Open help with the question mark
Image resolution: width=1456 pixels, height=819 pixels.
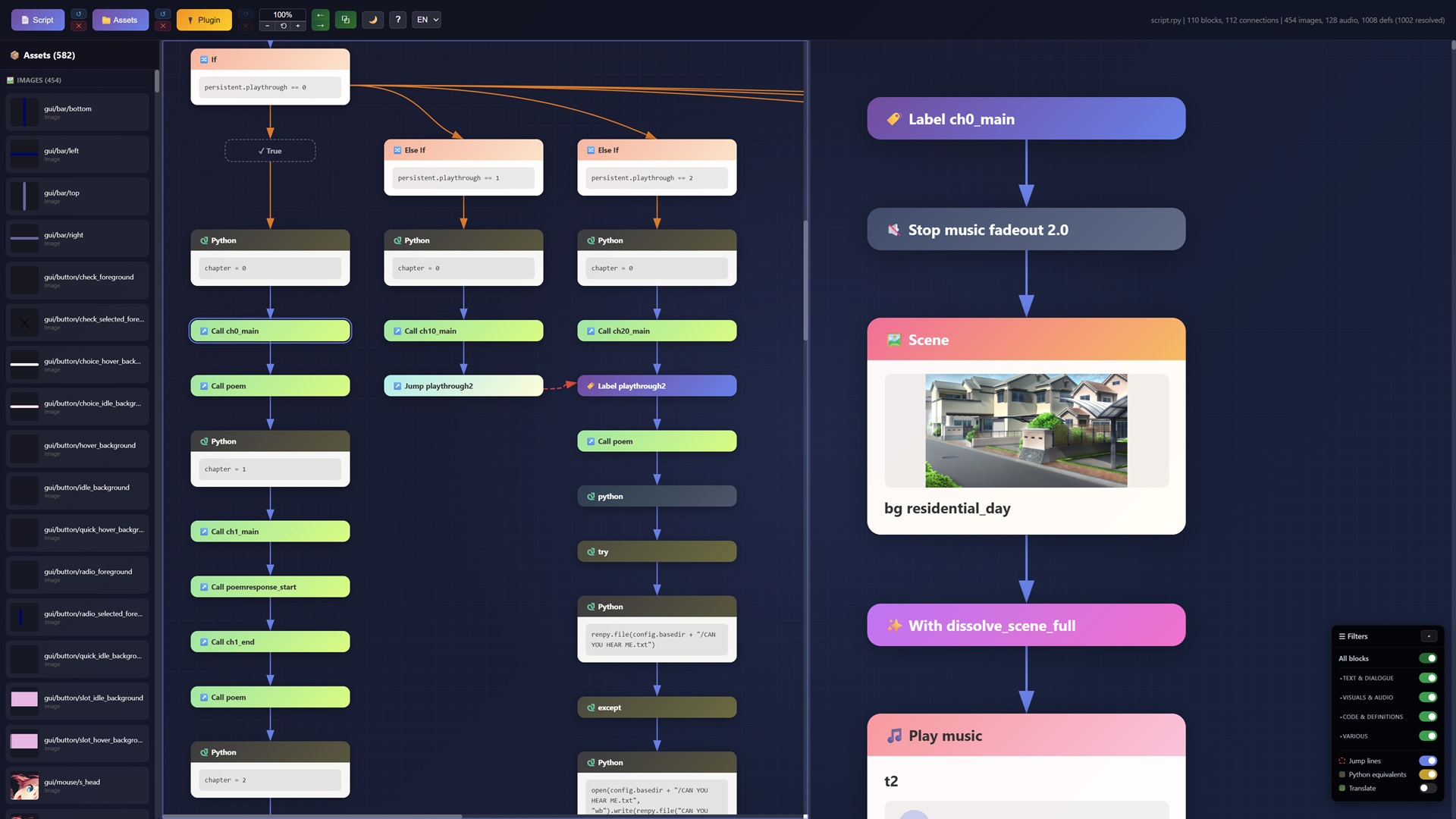(397, 20)
